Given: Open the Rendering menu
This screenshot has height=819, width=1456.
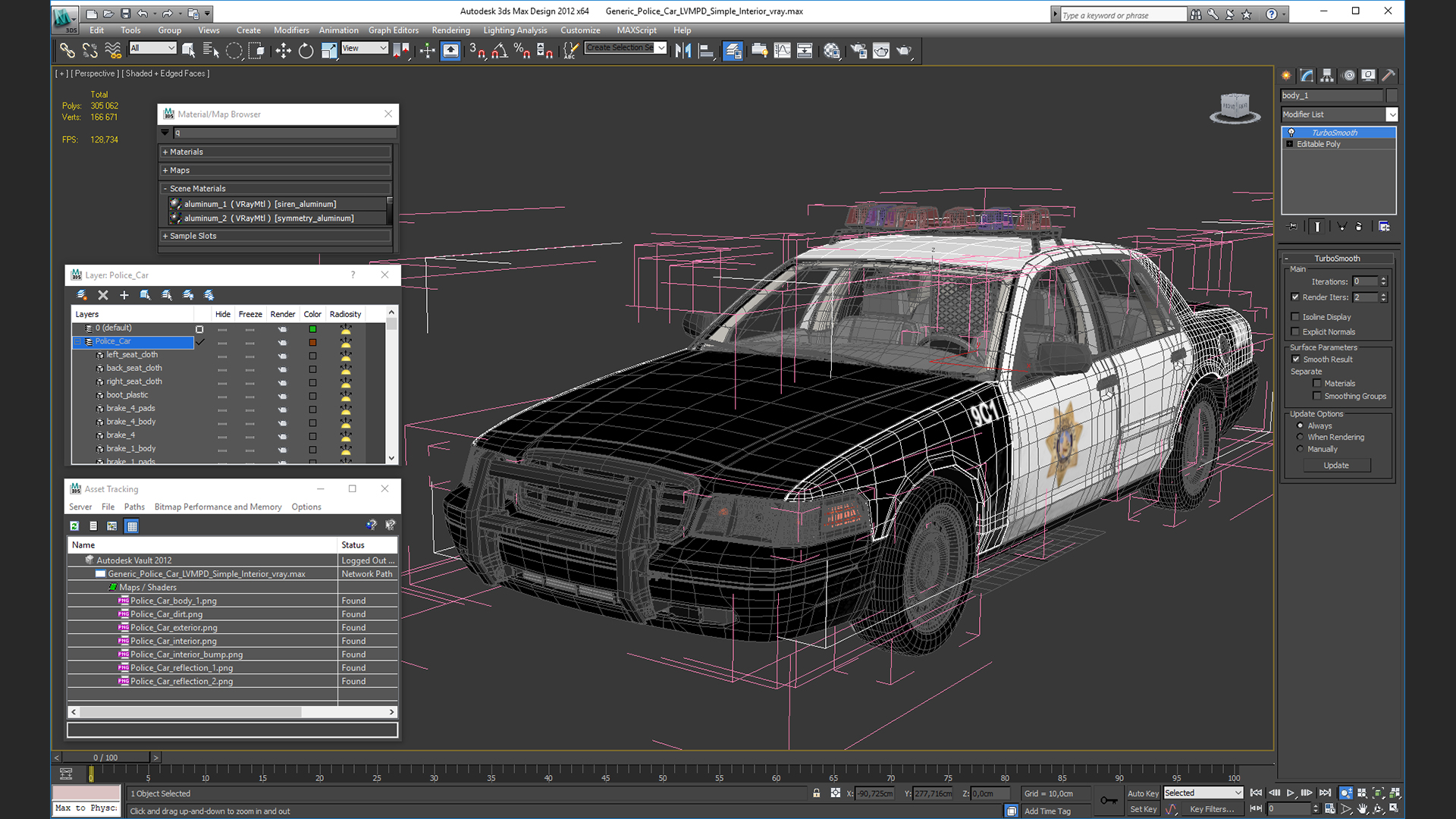Looking at the screenshot, I should tap(450, 30).
